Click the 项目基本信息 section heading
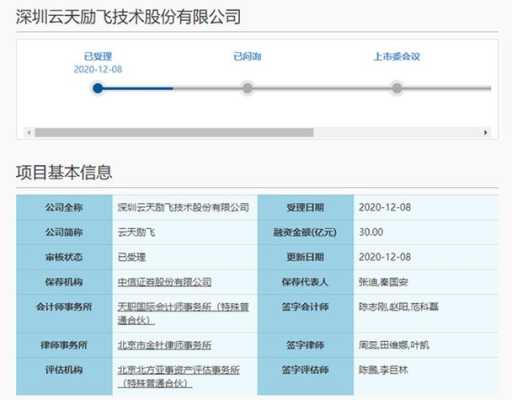 (x=64, y=172)
